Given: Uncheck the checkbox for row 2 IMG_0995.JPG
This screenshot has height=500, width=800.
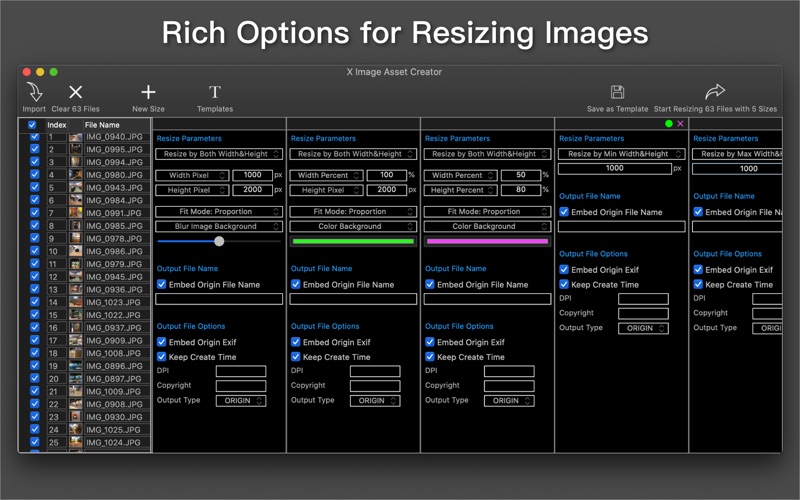Looking at the screenshot, I should [x=35, y=149].
